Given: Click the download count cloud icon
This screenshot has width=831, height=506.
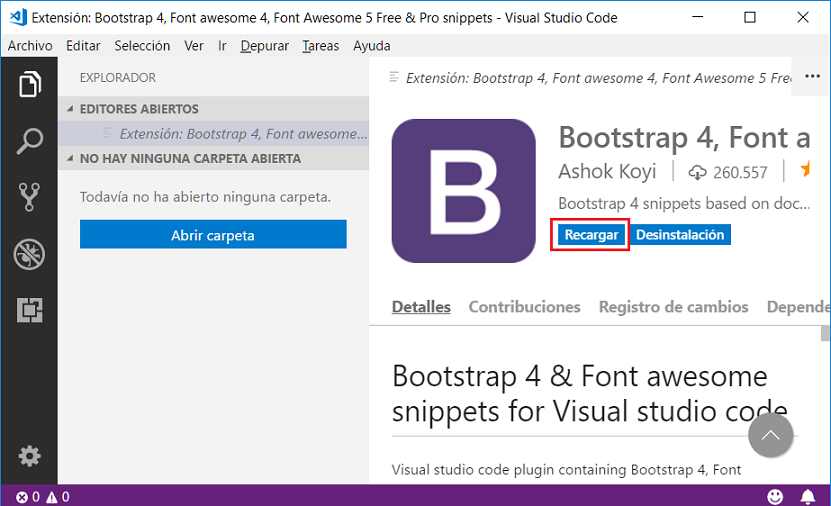Looking at the screenshot, I should tap(697, 172).
